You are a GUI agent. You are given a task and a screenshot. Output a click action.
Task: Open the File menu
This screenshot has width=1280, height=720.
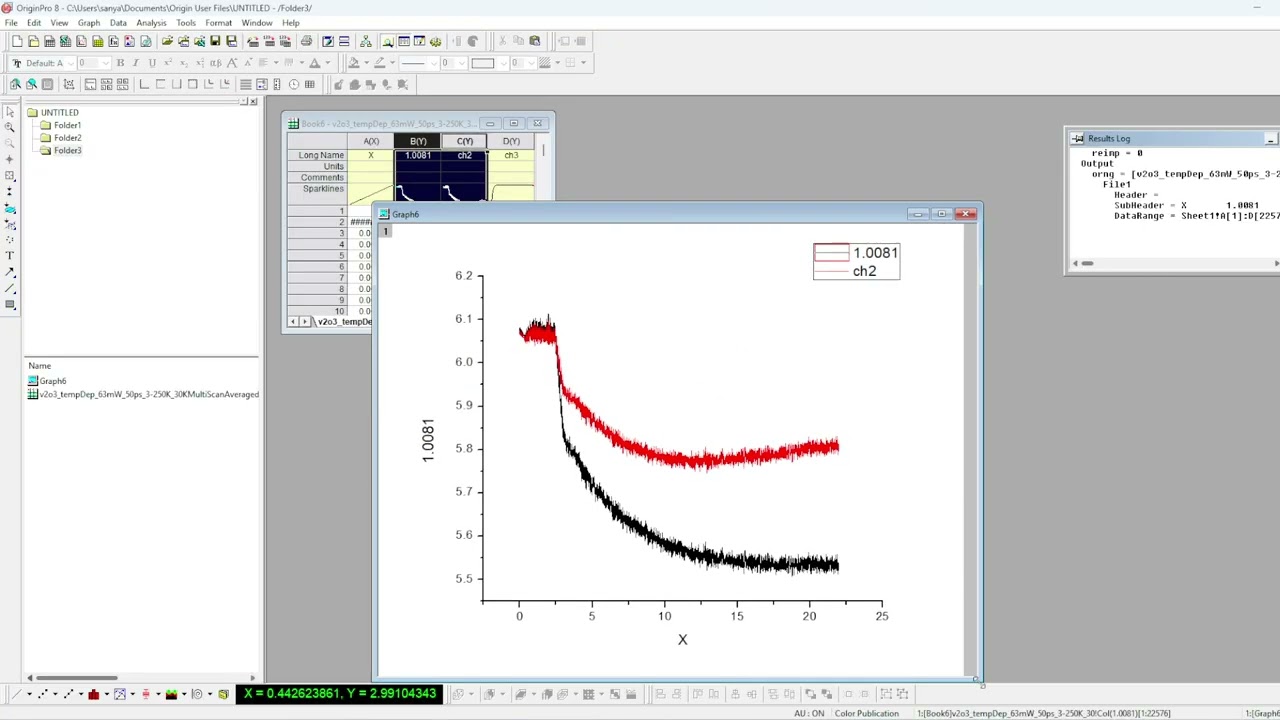click(11, 23)
